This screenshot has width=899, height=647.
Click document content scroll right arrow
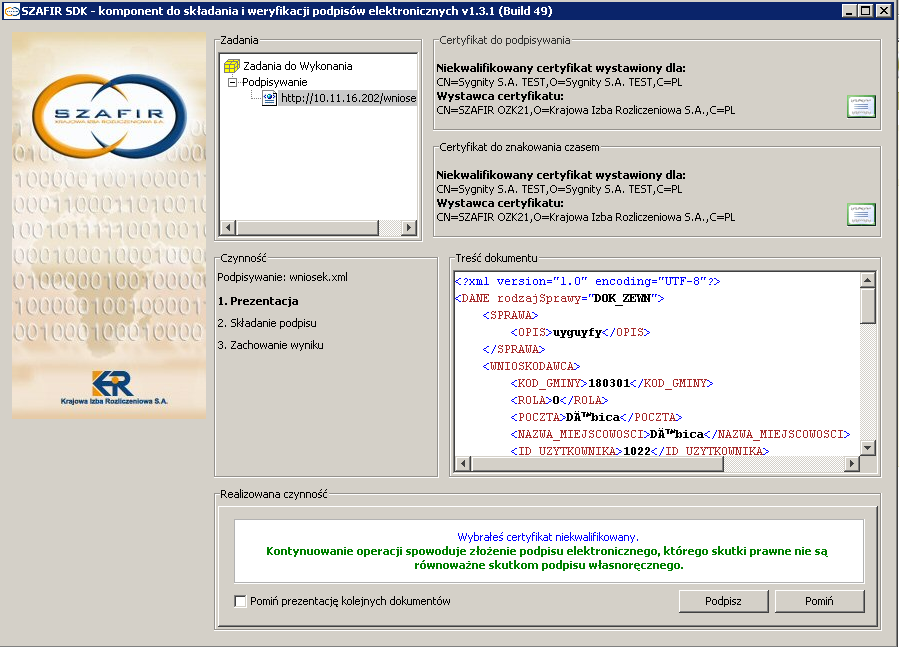[x=853, y=463]
